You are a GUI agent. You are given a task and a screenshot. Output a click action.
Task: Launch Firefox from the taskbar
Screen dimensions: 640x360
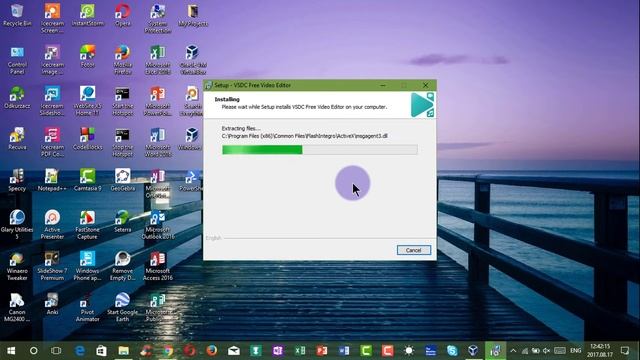[x=211, y=351]
